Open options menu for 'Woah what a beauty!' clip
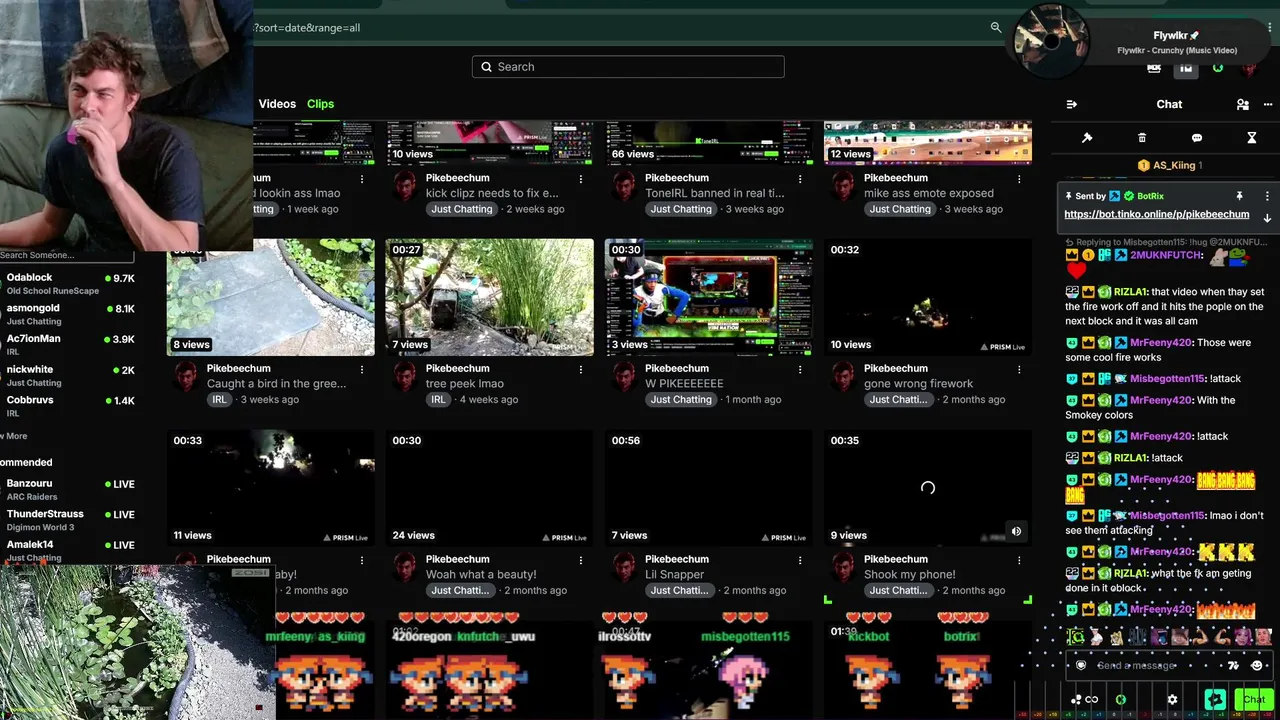 [581, 560]
